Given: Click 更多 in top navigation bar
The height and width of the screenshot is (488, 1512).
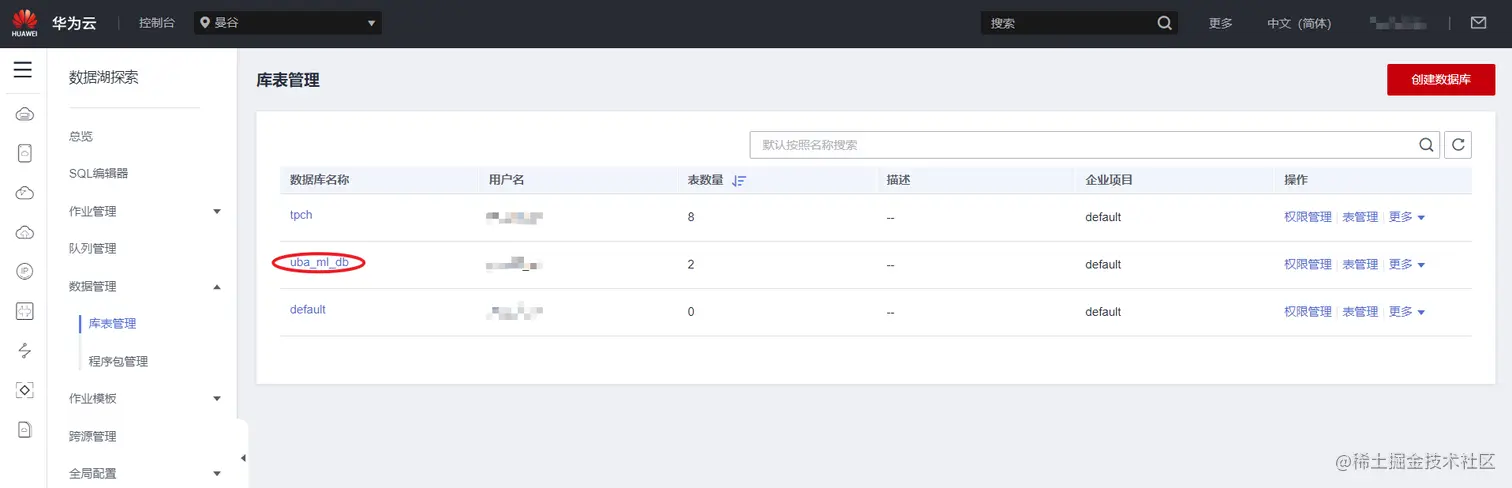Looking at the screenshot, I should click(1221, 23).
